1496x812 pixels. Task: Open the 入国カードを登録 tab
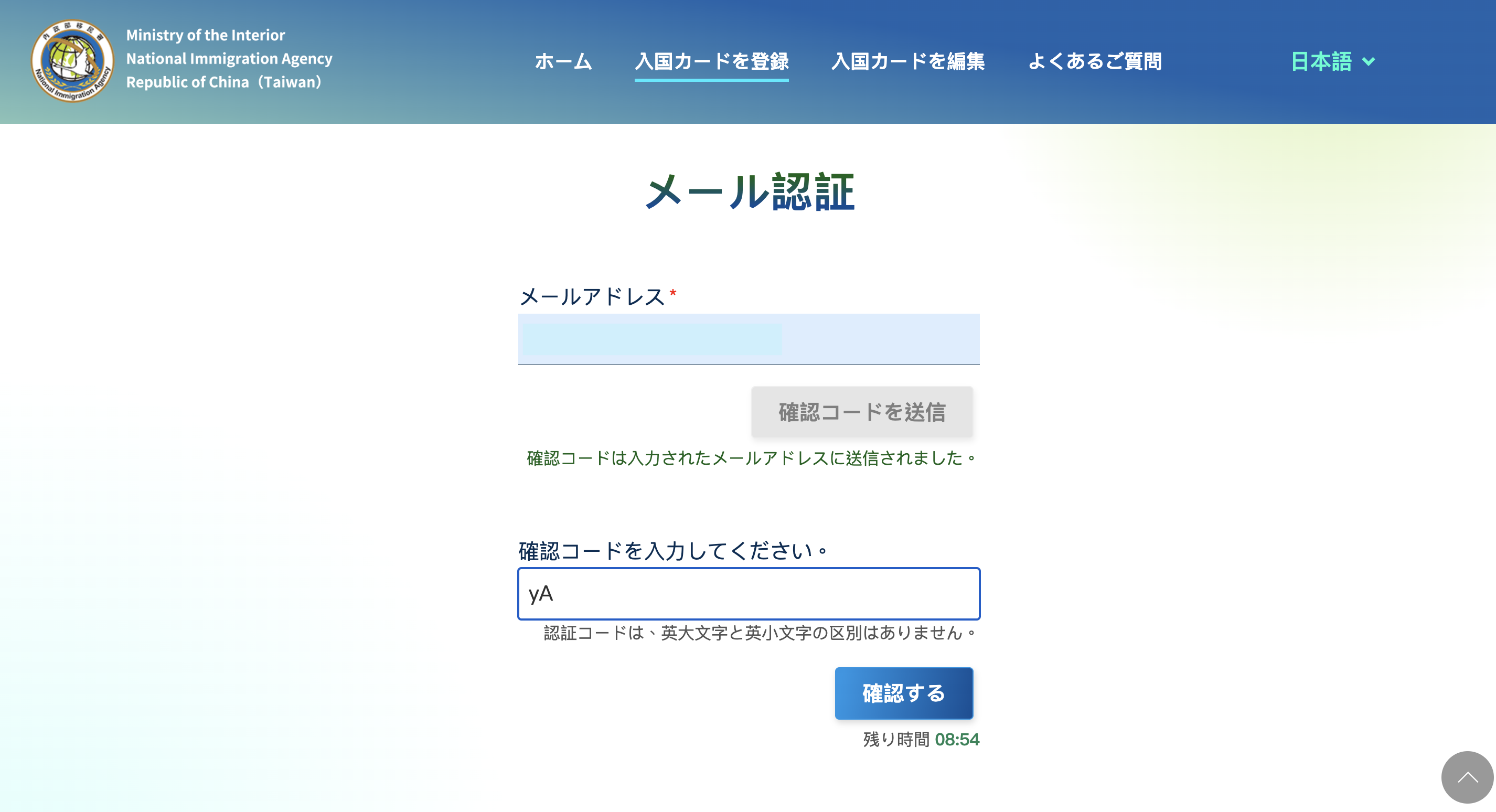pos(711,61)
